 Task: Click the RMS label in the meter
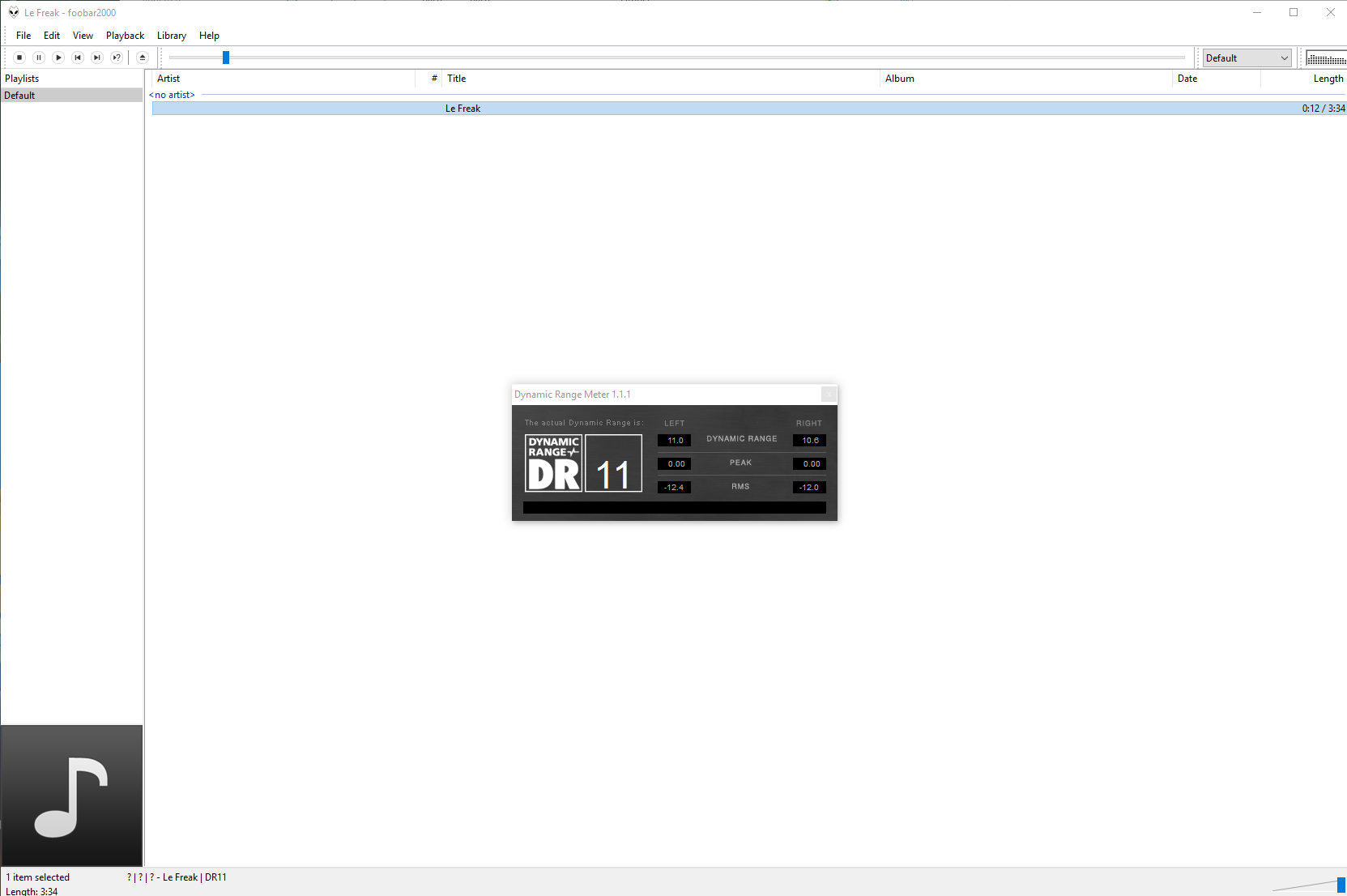pos(740,487)
